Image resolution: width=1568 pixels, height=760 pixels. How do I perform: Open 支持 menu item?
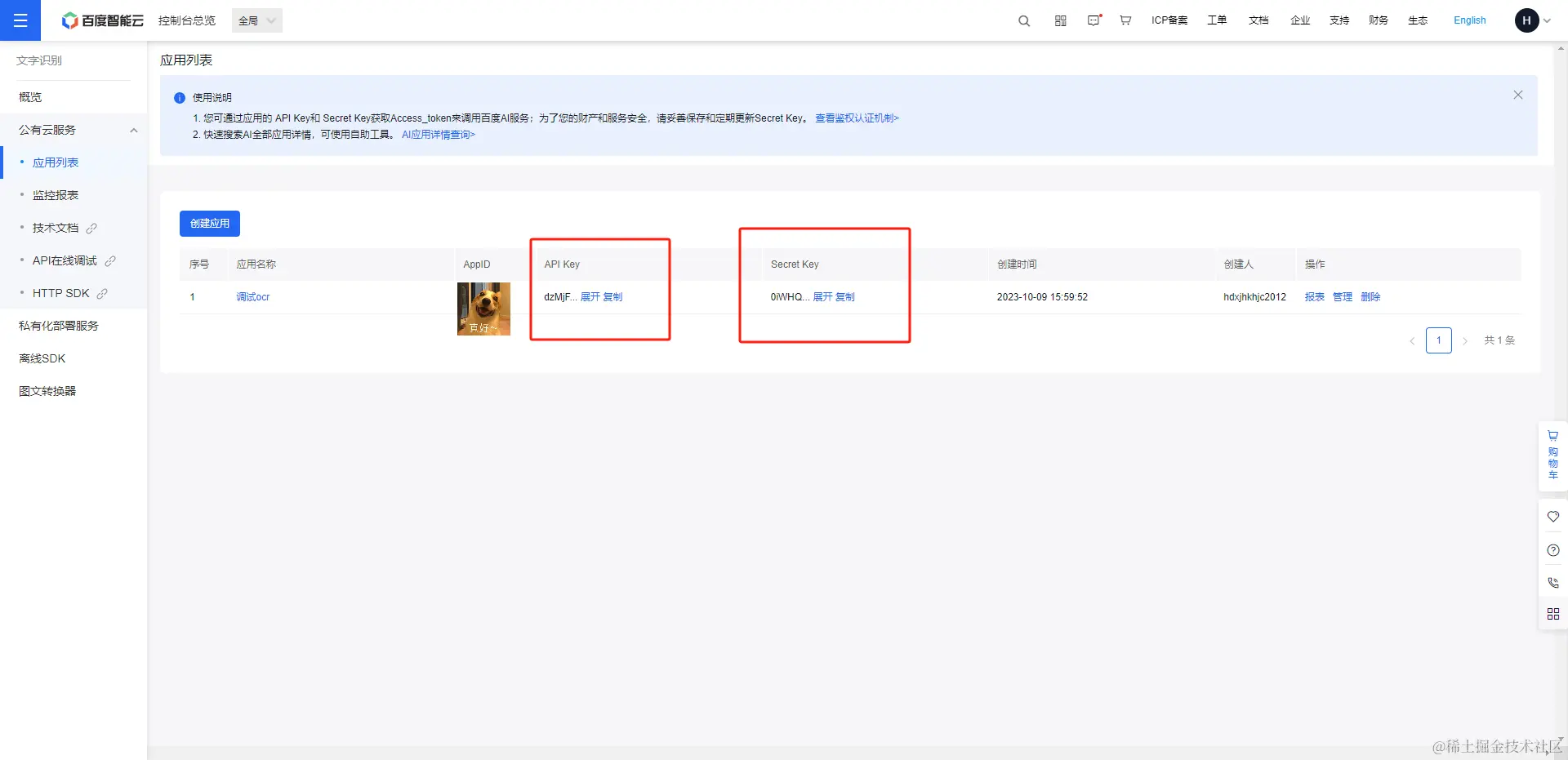click(x=1339, y=20)
